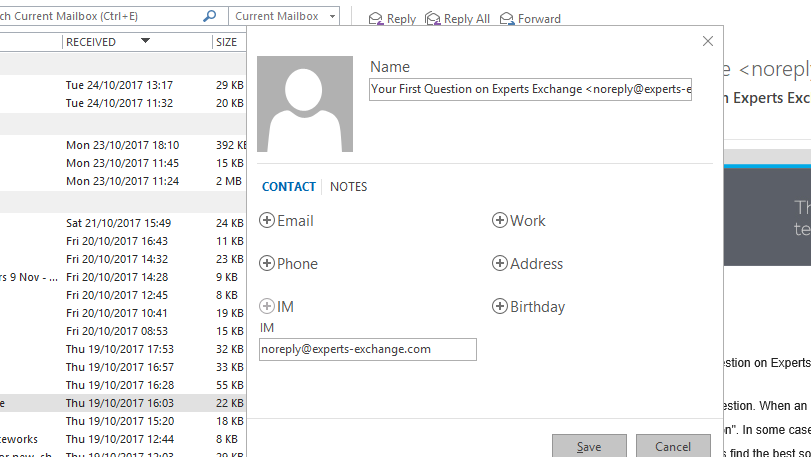Close the contact card dialog

tap(708, 41)
